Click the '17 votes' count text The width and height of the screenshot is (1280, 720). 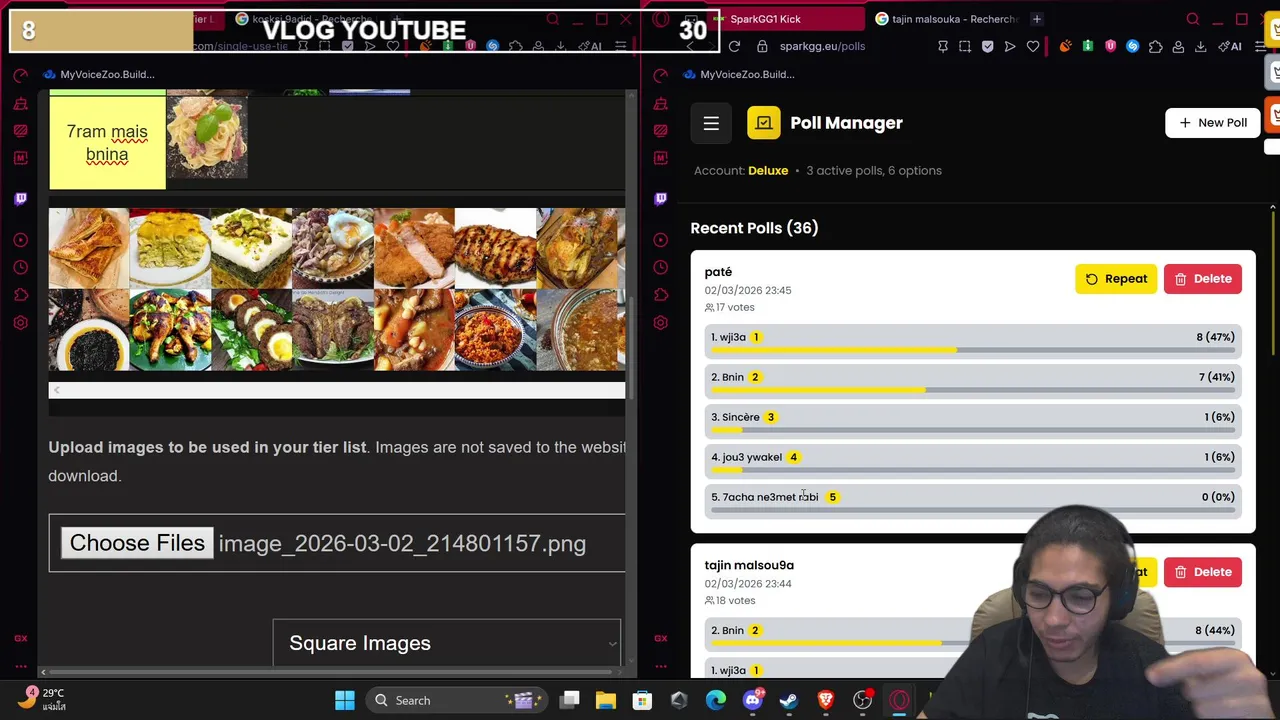coord(735,307)
